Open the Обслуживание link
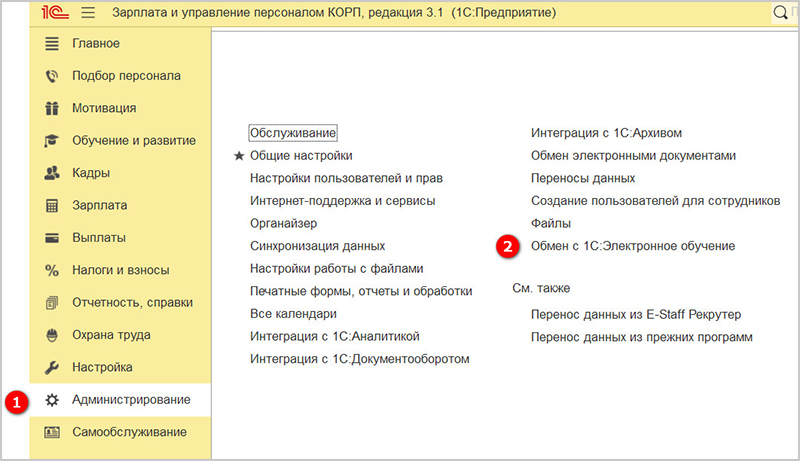800x461 pixels. coord(293,133)
